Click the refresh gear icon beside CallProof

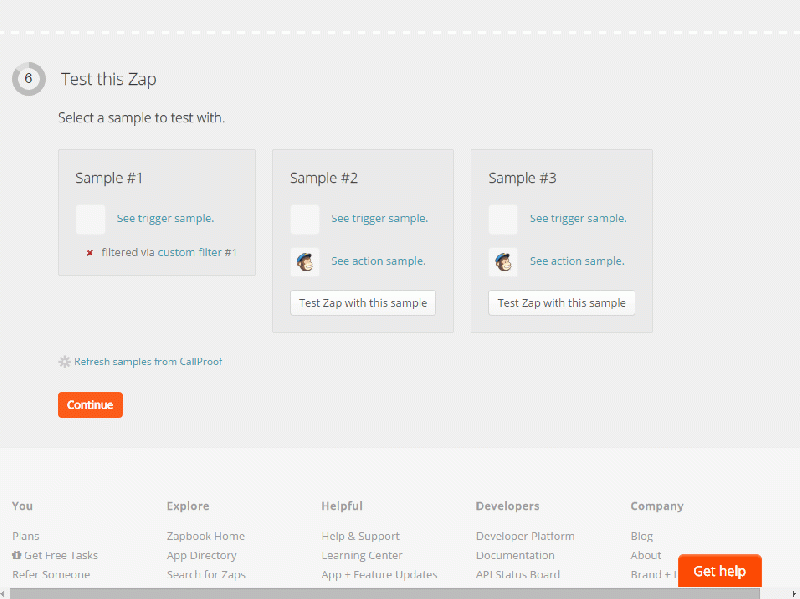[x=65, y=362]
